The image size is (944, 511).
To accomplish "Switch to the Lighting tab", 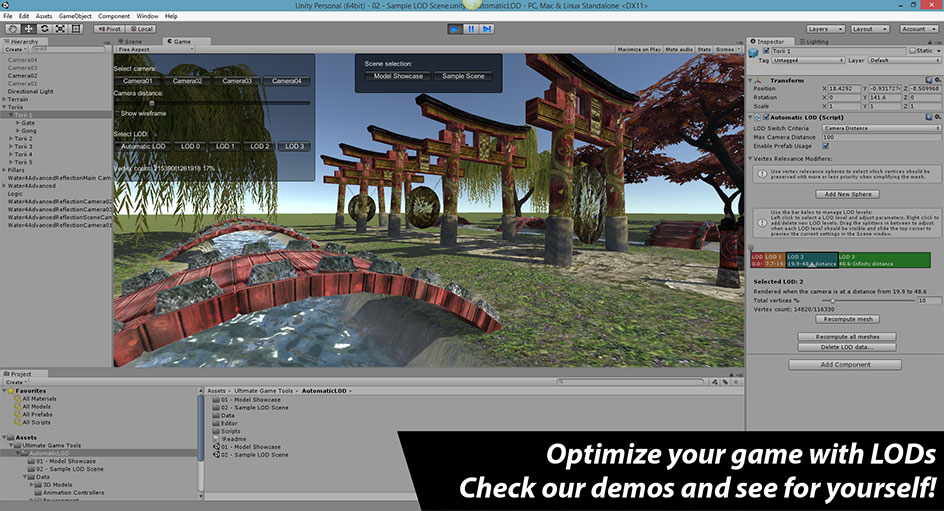I will click(x=814, y=42).
